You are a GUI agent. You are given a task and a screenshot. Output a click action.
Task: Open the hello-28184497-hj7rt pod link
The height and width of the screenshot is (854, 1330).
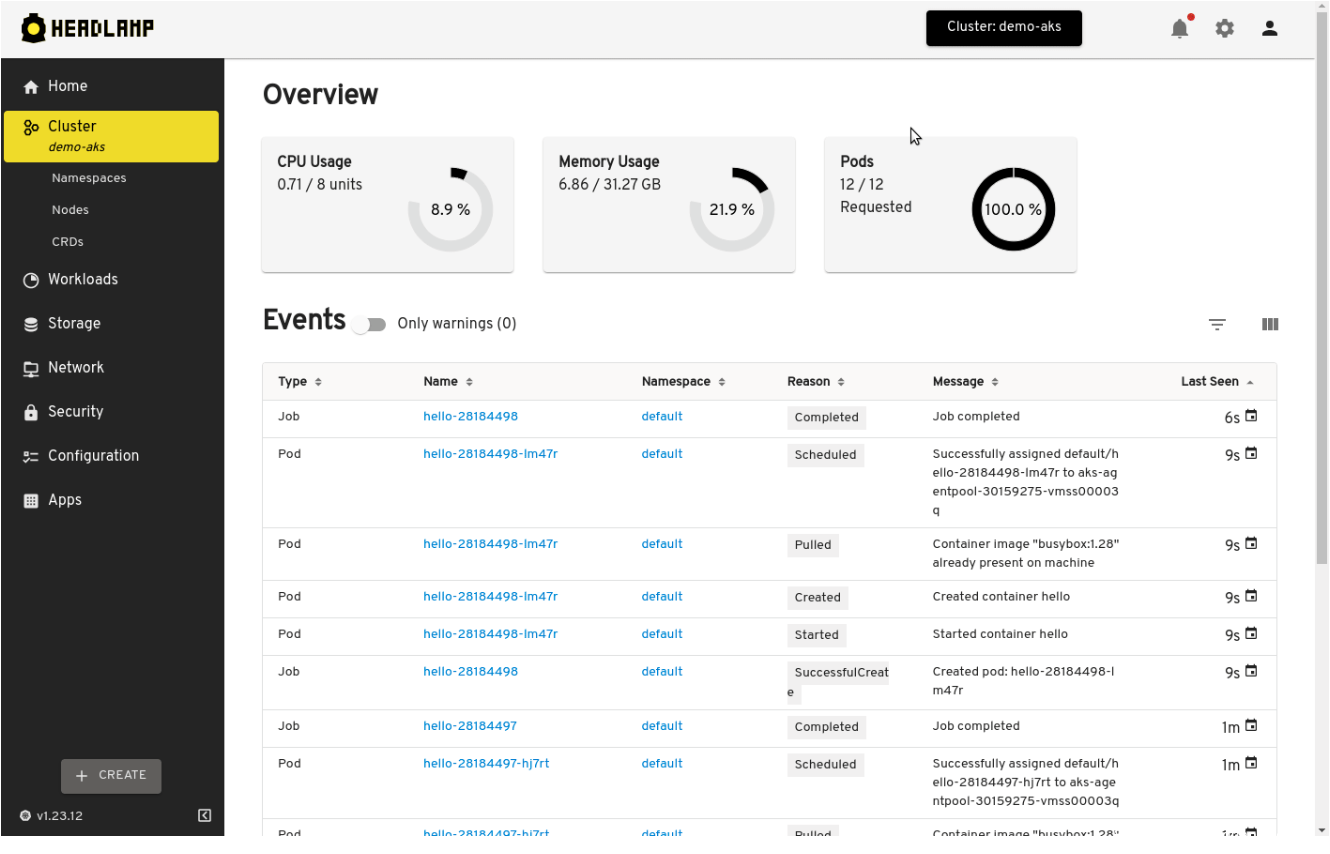[x=486, y=764]
